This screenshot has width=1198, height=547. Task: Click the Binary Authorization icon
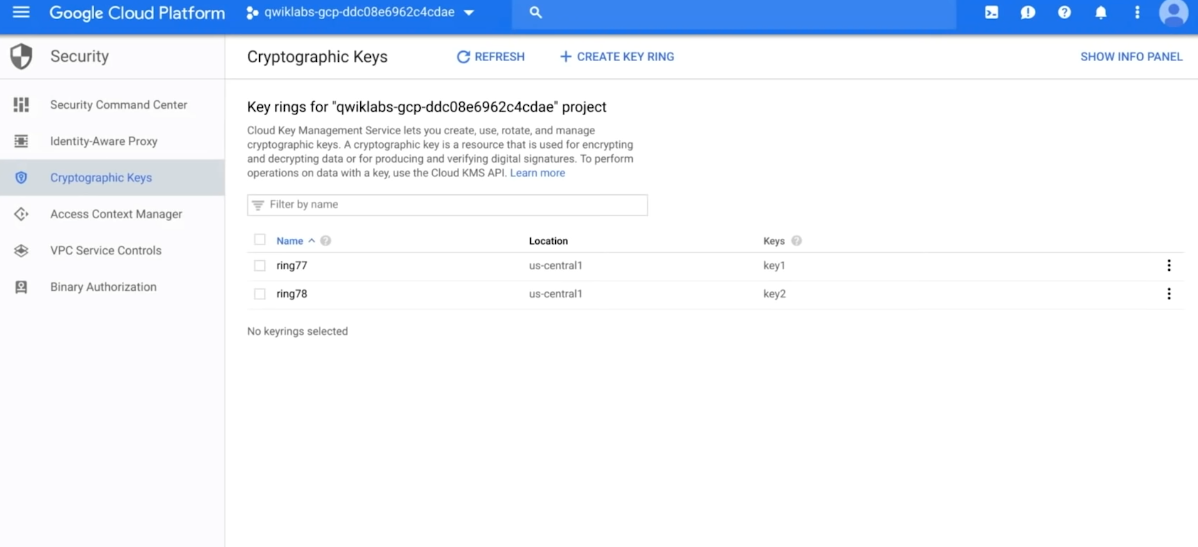click(x=21, y=287)
